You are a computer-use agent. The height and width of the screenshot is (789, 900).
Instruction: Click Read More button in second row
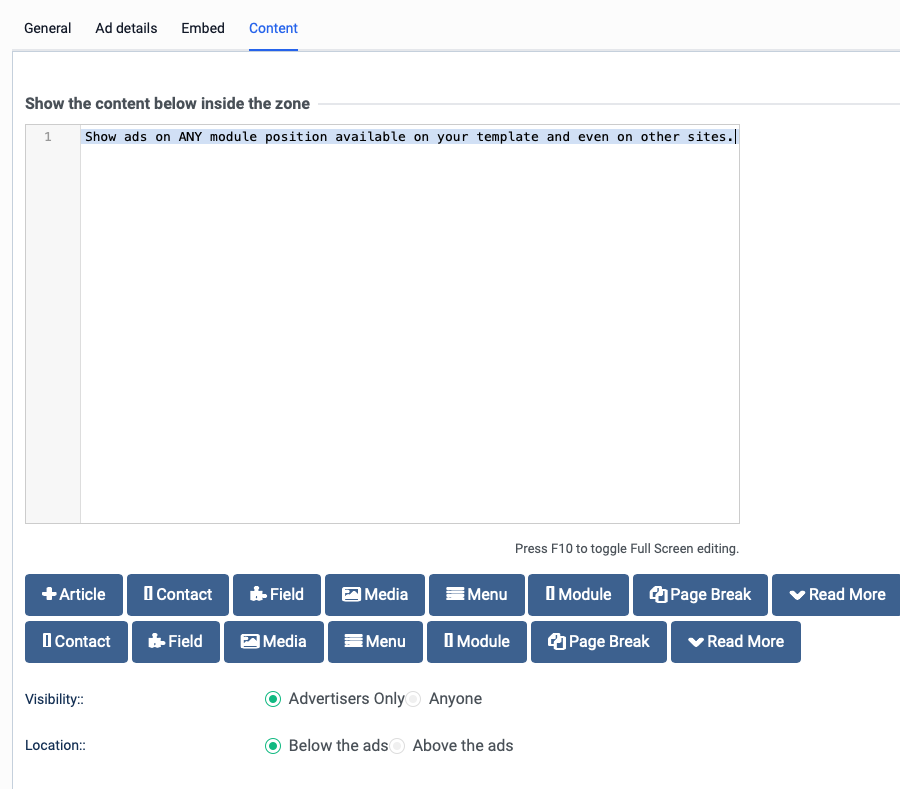tap(736, 642)
